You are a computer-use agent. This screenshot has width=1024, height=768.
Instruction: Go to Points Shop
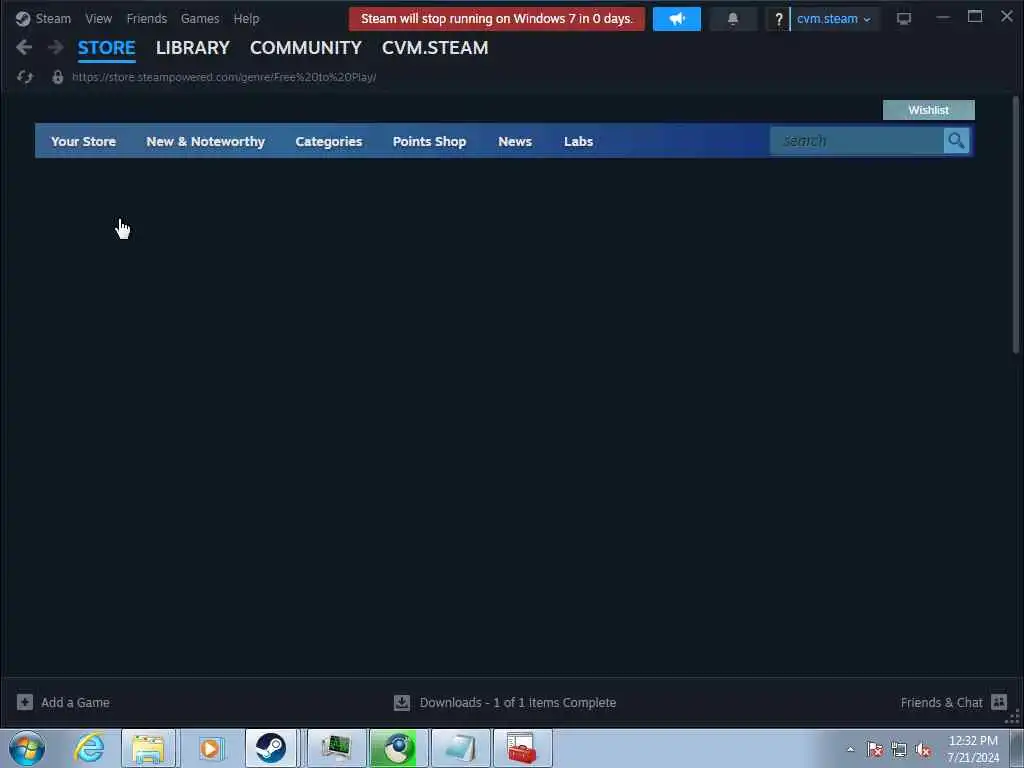click(429, 141)
